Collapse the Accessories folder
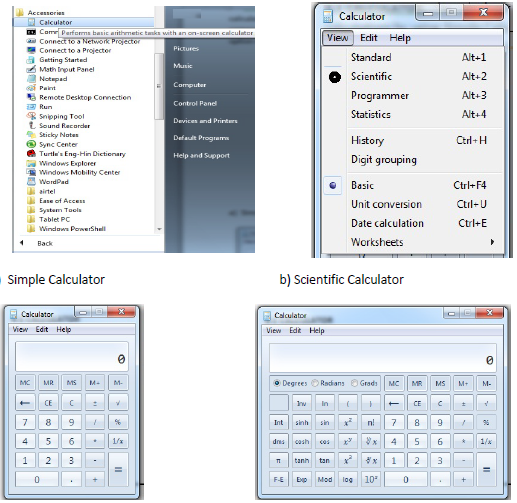Viewport: 517px width, 503px height. [x=40, y=13]
